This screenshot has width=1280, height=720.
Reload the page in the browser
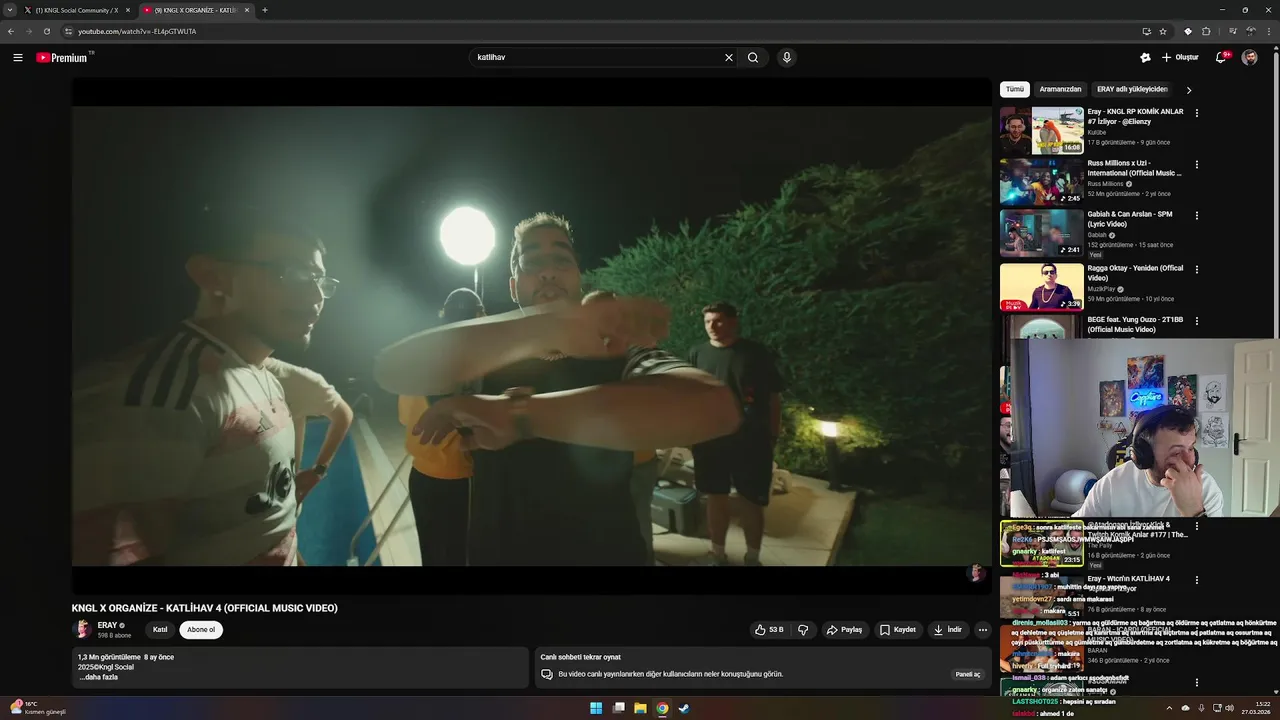tap(46, 31)
